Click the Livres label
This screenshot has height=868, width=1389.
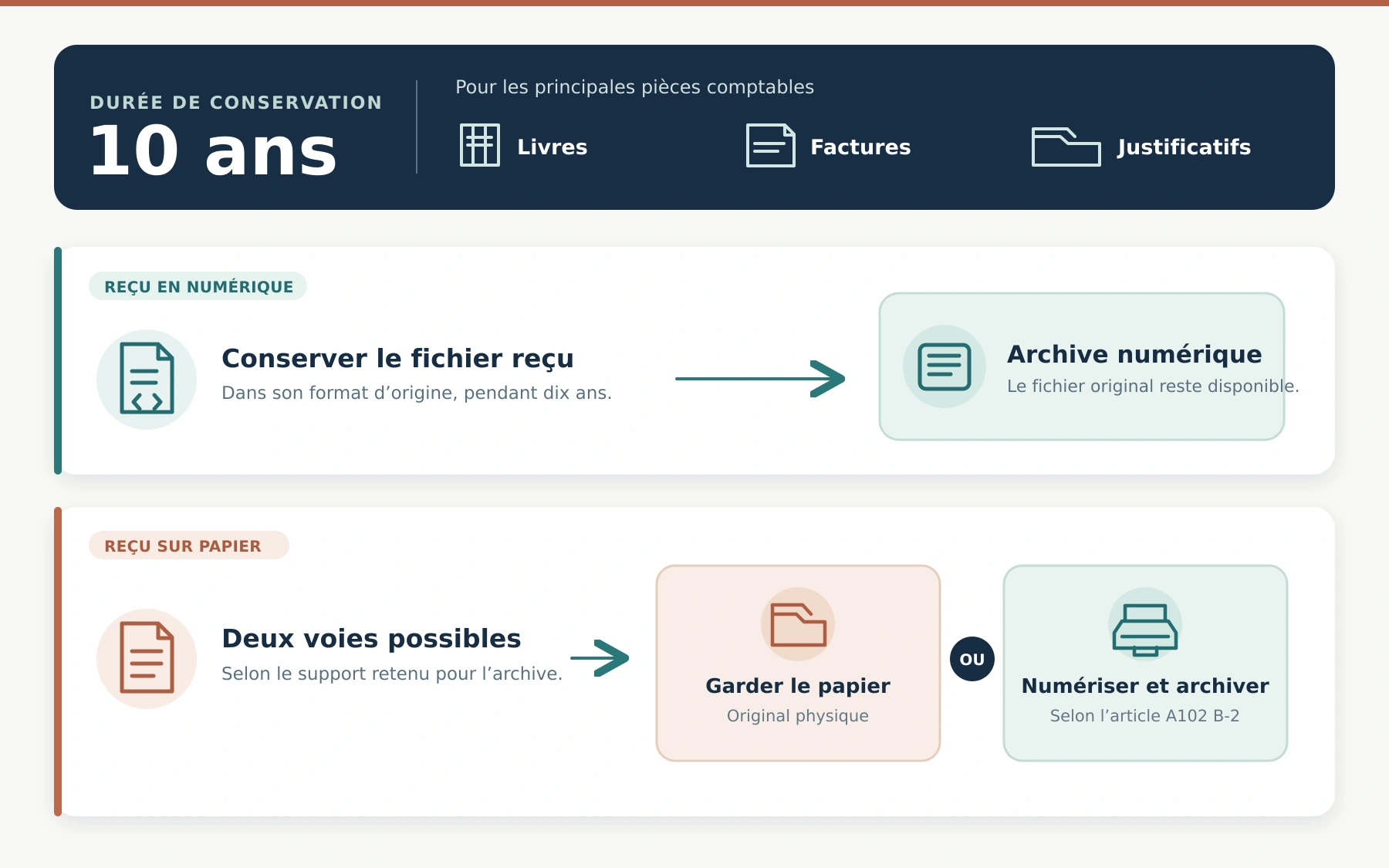[x=553, y=147]
